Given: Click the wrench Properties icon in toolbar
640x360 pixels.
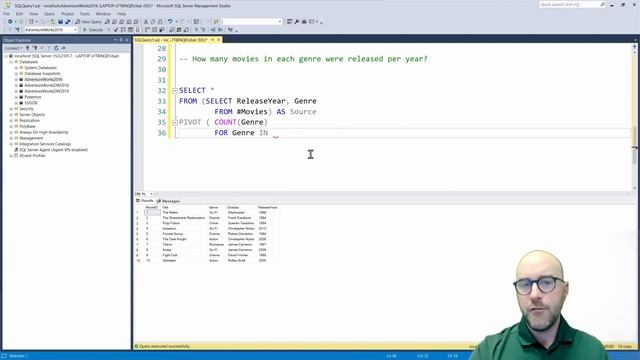Looking at the screenshot, I should pos(297,22).
